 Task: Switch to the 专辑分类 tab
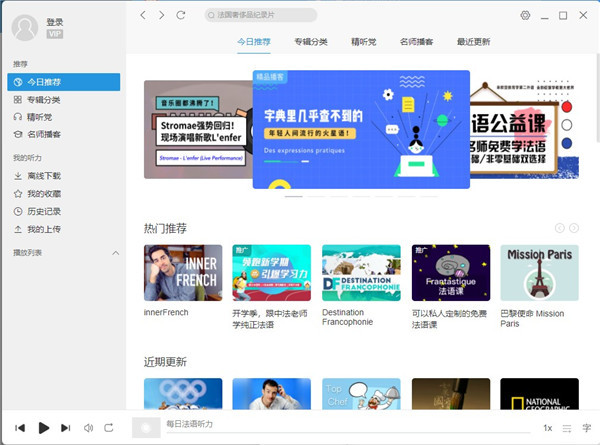point(311,42)
